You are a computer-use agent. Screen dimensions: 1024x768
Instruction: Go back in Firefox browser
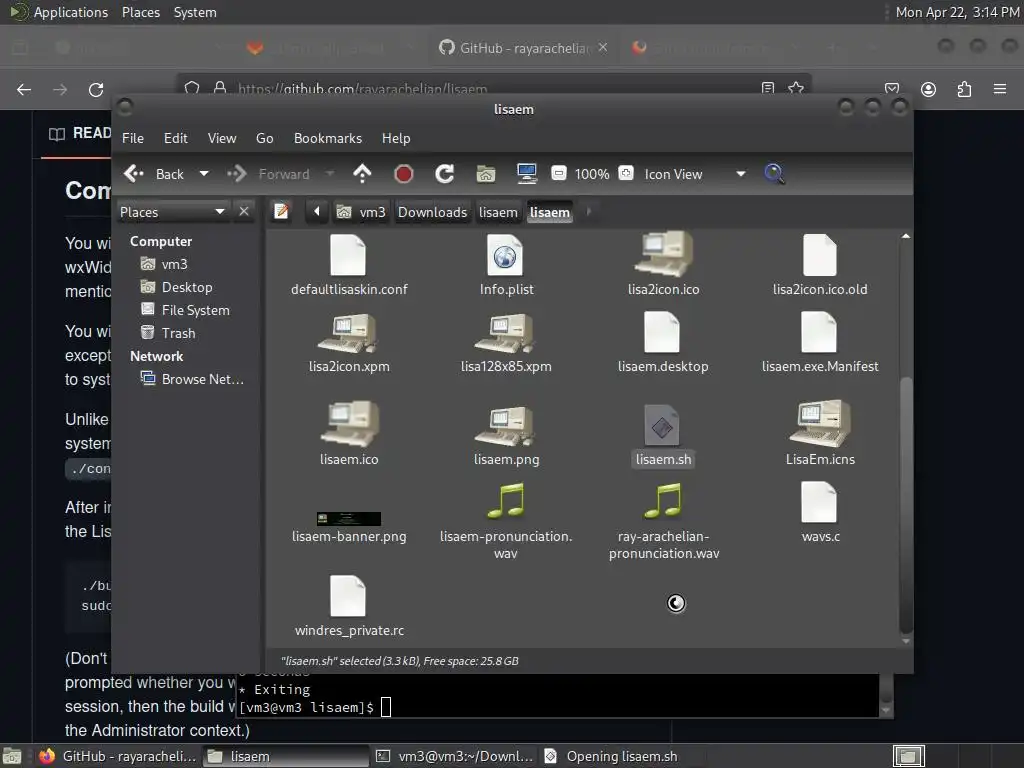[24, 89]
